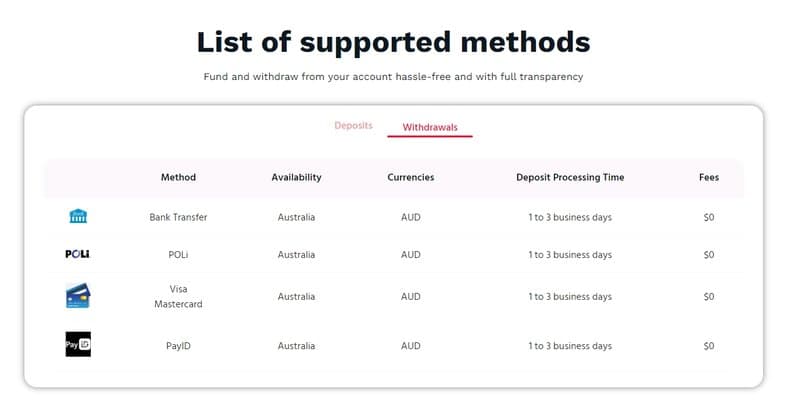This screenshot has height=406, width=800.
Task: Click the POLi logo icon
Action: [78, 254]
